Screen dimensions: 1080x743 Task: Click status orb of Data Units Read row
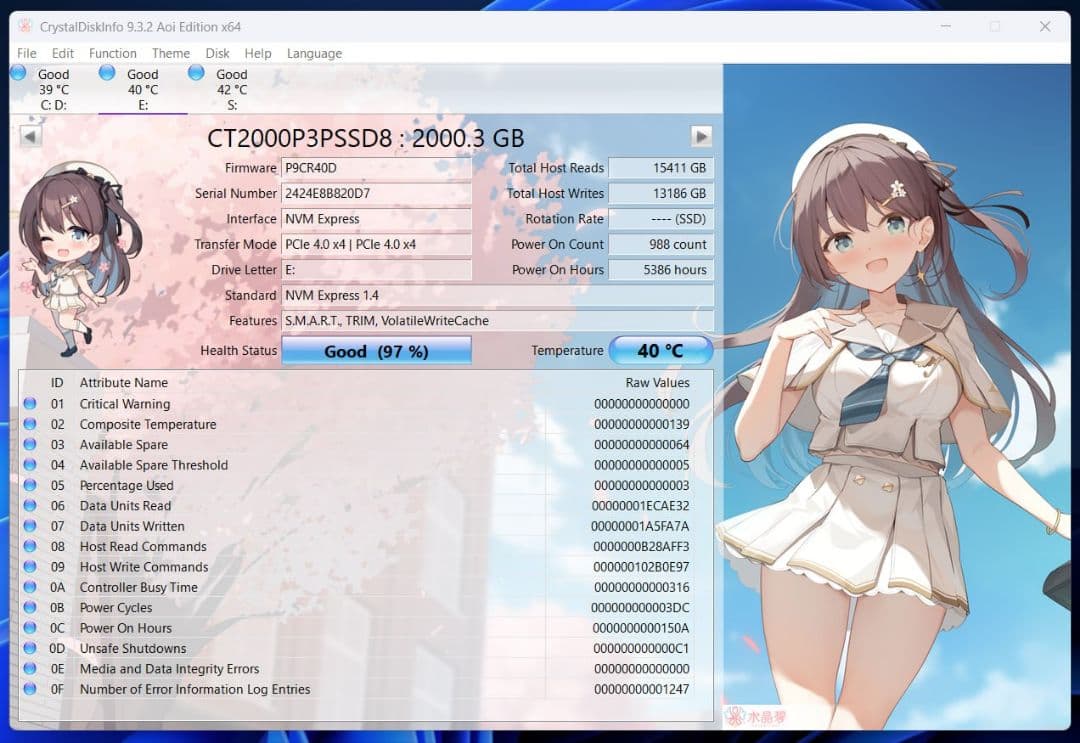pyautogui.click(x=30, y=505)
